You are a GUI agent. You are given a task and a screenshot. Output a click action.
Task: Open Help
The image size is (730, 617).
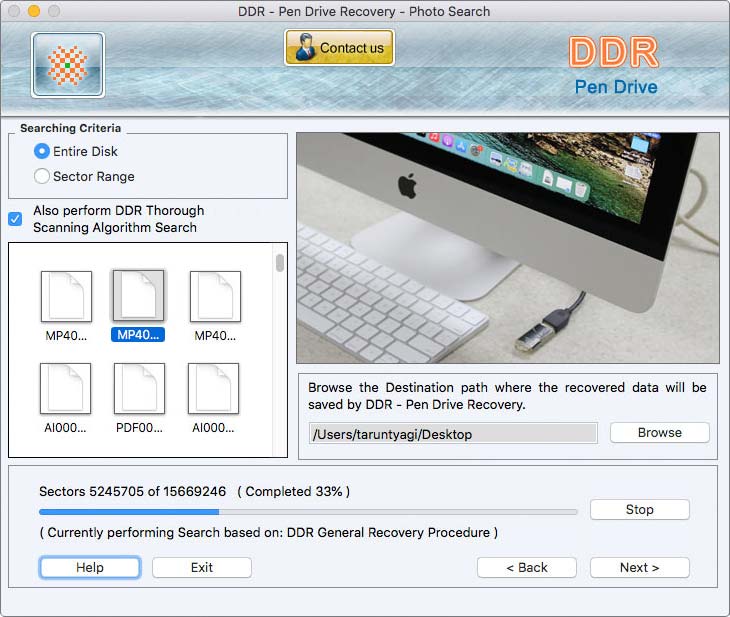tap(90, 568)
